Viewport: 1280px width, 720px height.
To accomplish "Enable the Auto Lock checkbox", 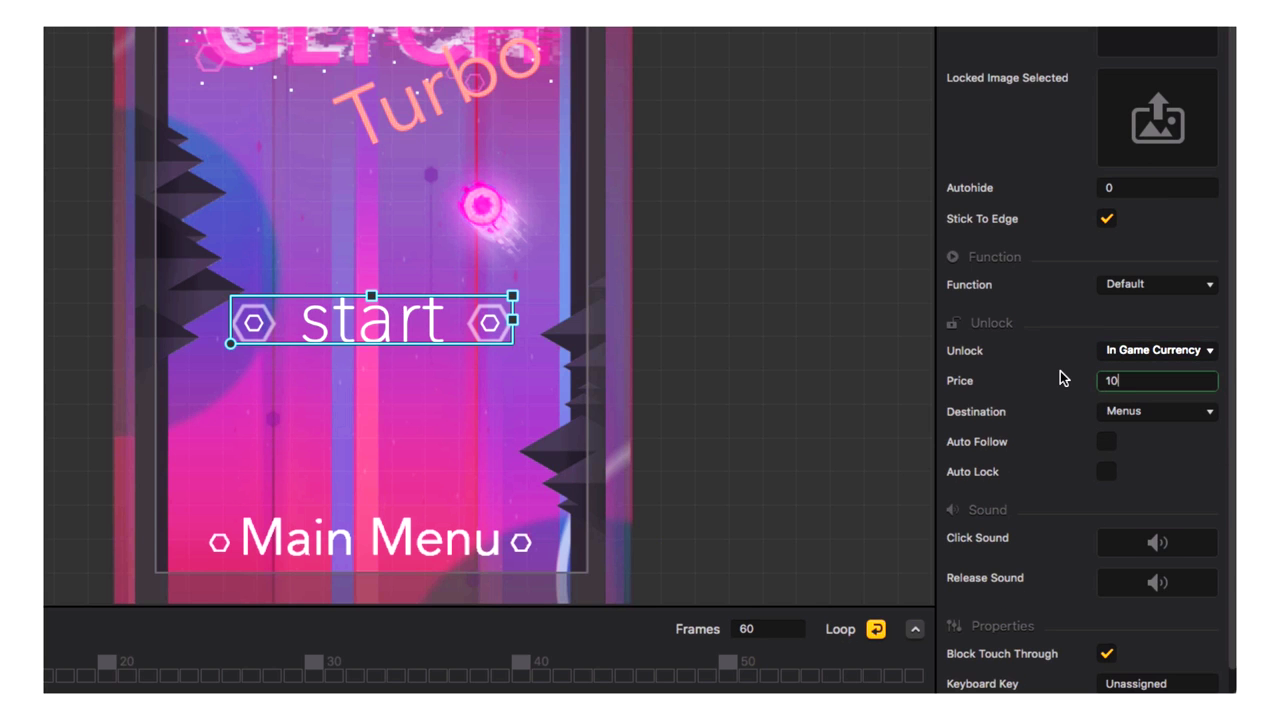I will [1106, 471].
